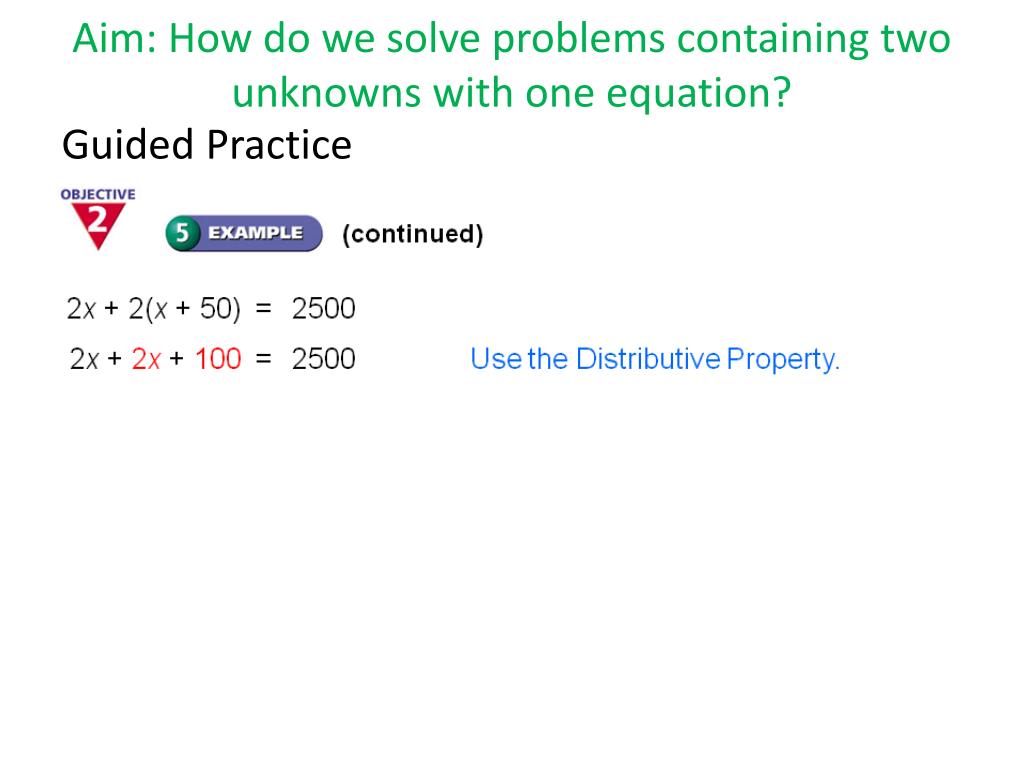Click the purple EXAMPLE pill label
Image resolution: width=1024 pixels, height=768 pixels.
click(256, 233)
